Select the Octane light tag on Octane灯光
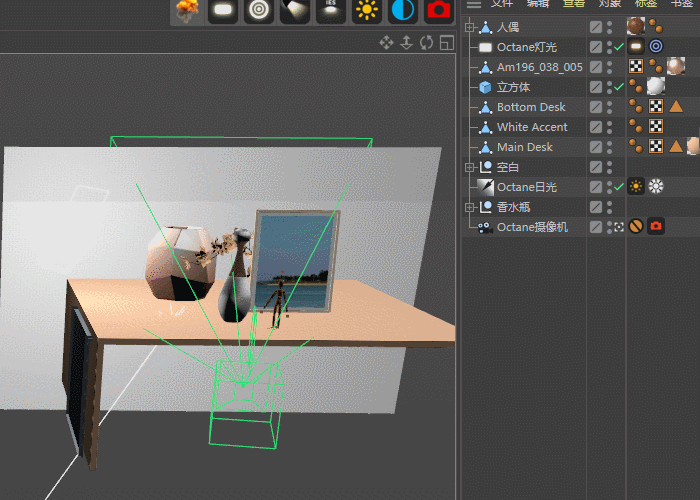This screenshot has height=500, width=700. [636, 46]
